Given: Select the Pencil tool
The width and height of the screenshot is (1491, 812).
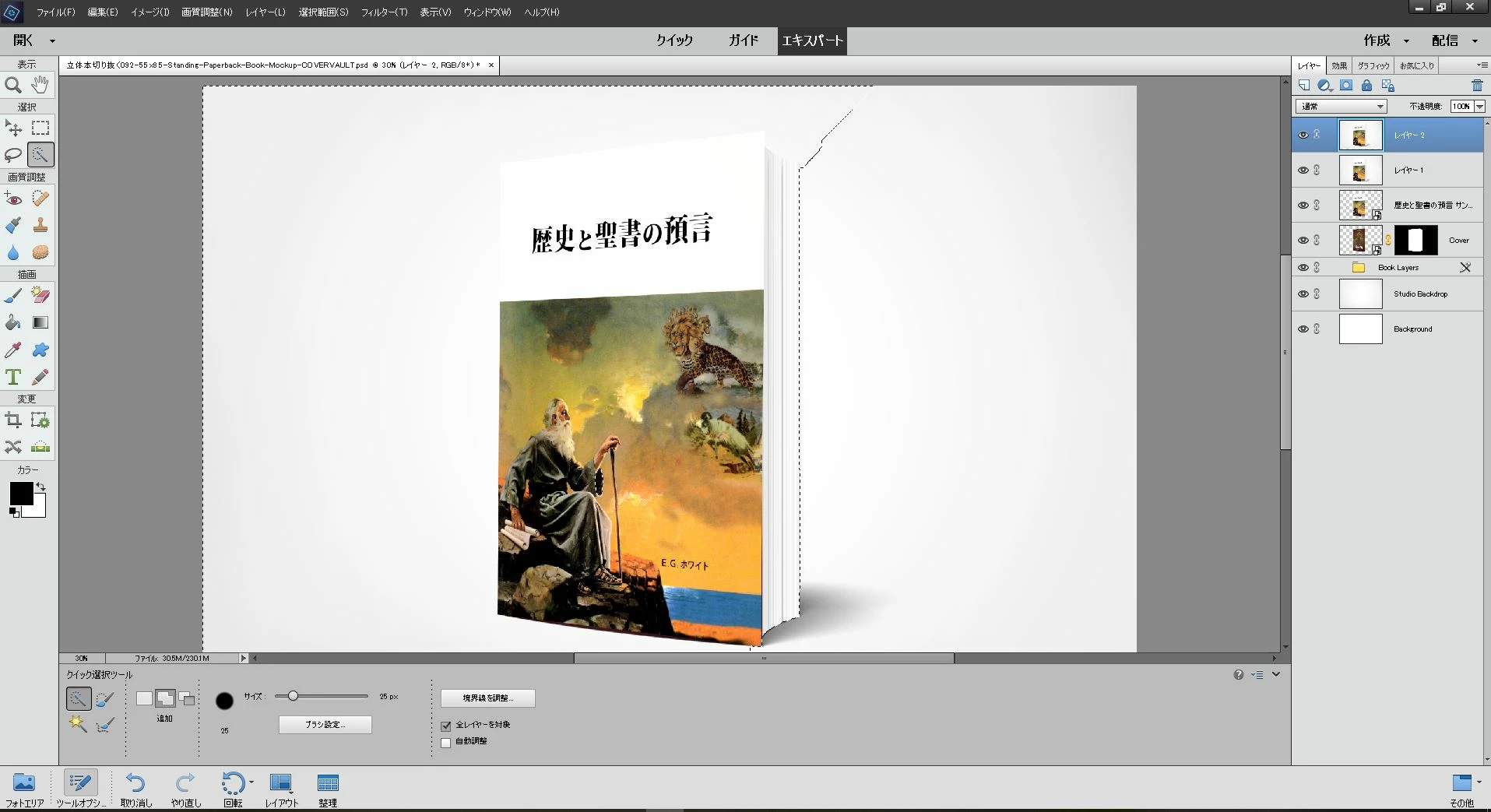Looking at the screenshot, I should [x=40, y=377].
